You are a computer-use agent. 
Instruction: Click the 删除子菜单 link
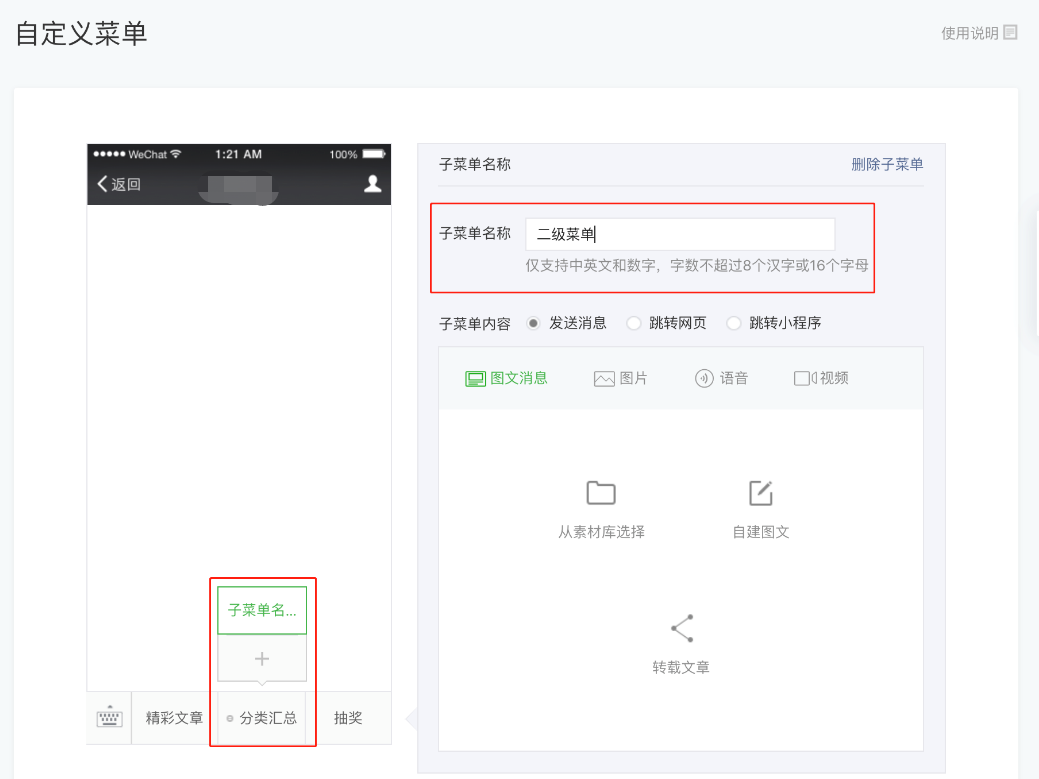pos(887,164)
